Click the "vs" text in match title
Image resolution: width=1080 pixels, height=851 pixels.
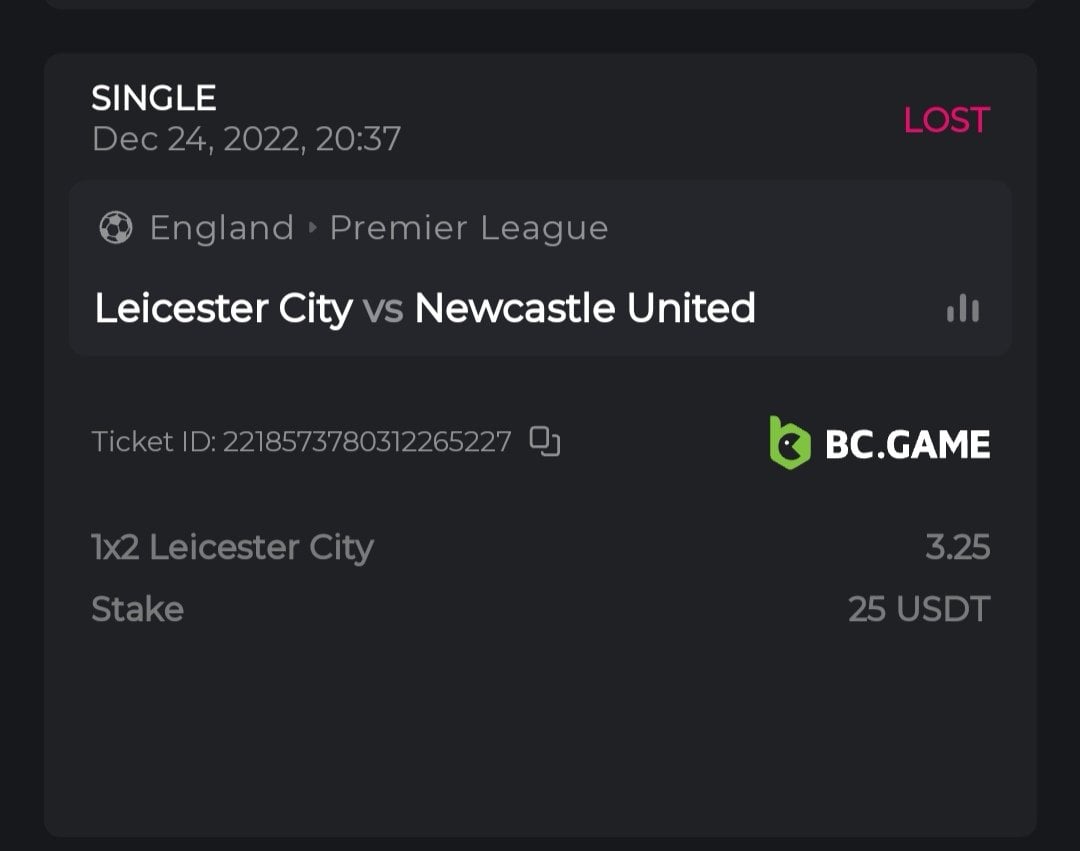pos(383,308)
